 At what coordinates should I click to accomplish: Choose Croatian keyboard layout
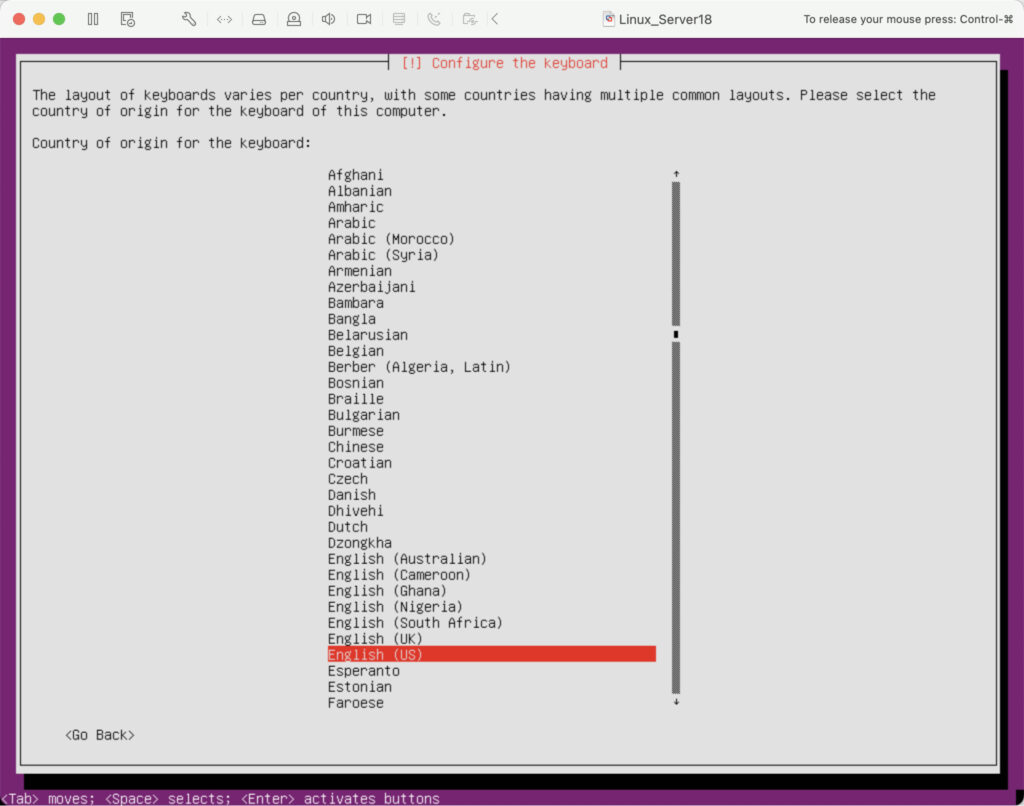click(x=491, y=463)
